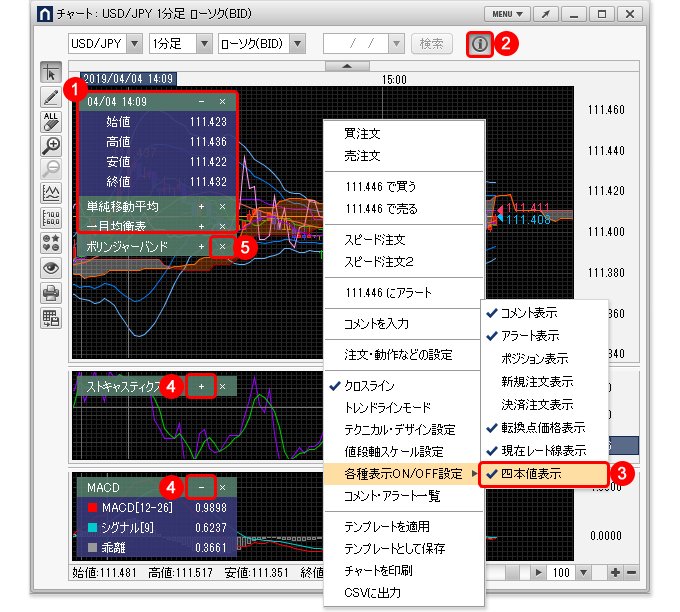The height and width of the screenshot is (612, 680).
Task: Click the red MACD[12-26] color swatch
Action: click(91, 509)
